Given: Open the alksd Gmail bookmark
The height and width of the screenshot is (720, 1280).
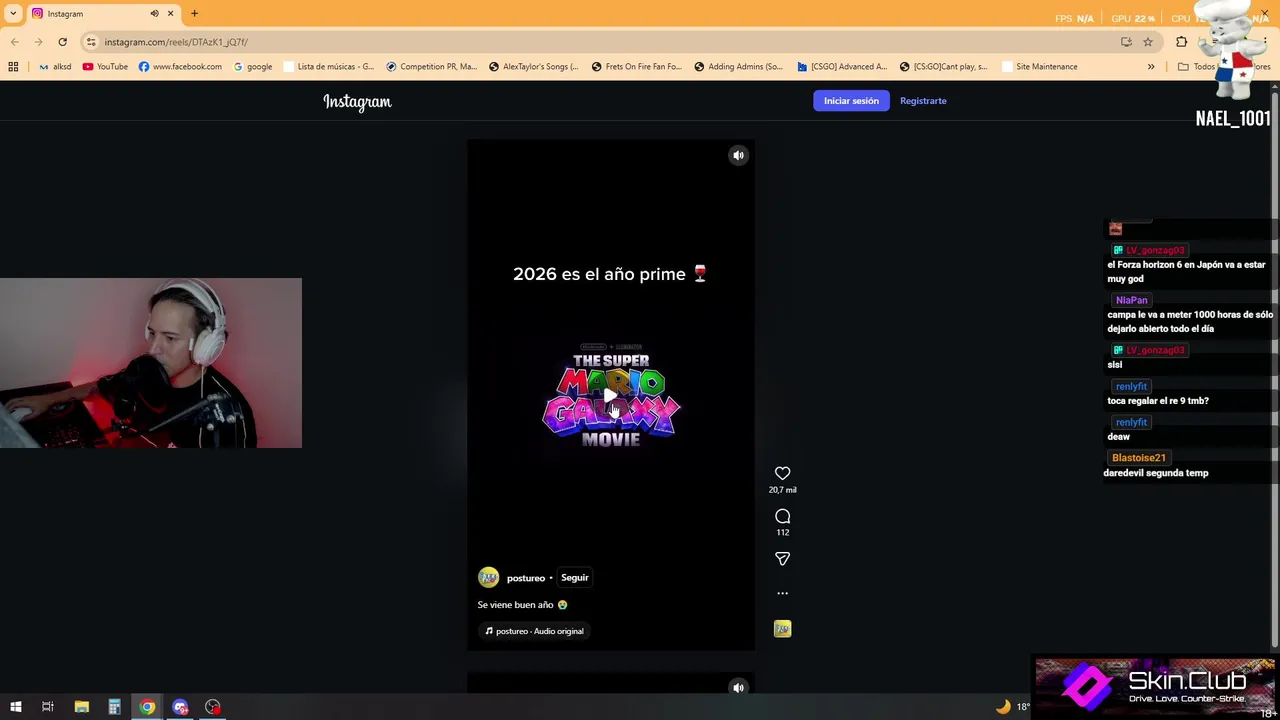Looking at the screenshot, I should pos(55,67).
